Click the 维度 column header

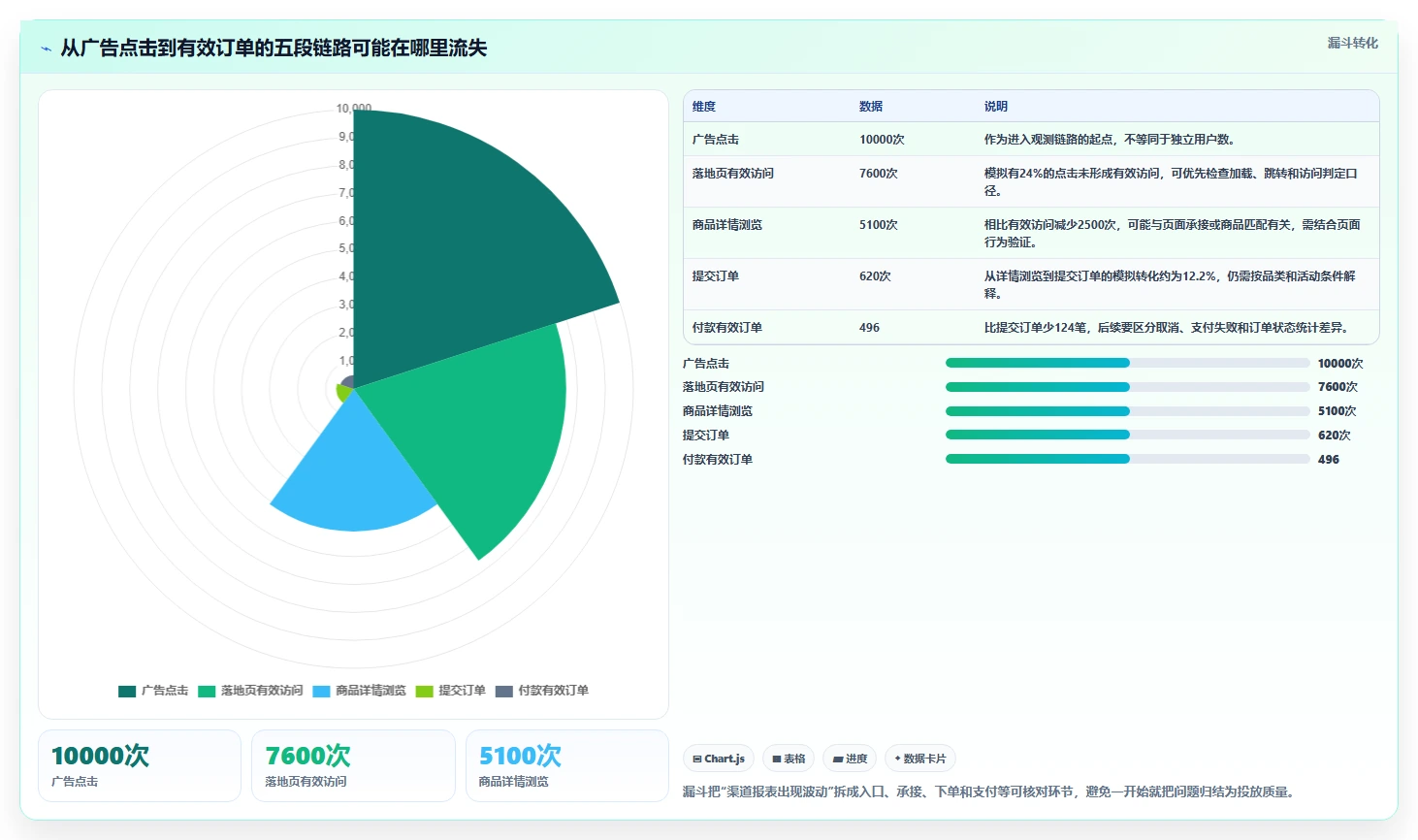pyautogui.click(x=704, y=107)
